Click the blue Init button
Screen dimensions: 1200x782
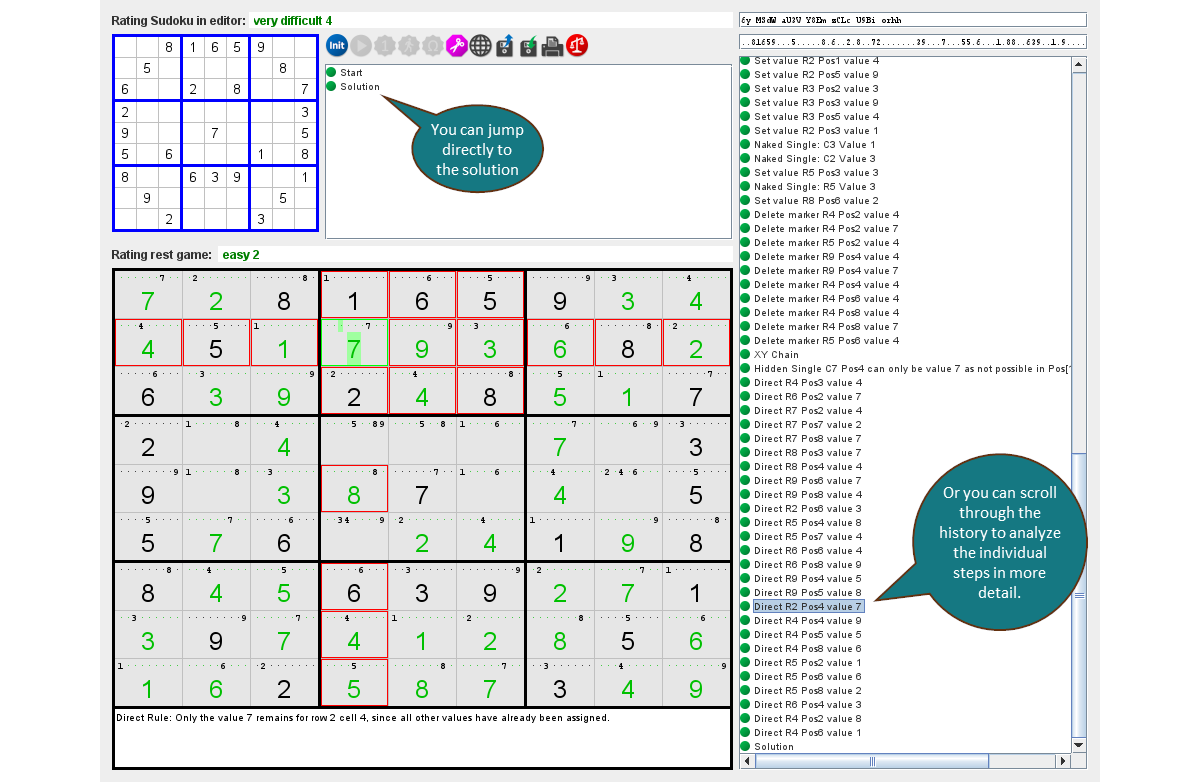(x=337, y=45)
